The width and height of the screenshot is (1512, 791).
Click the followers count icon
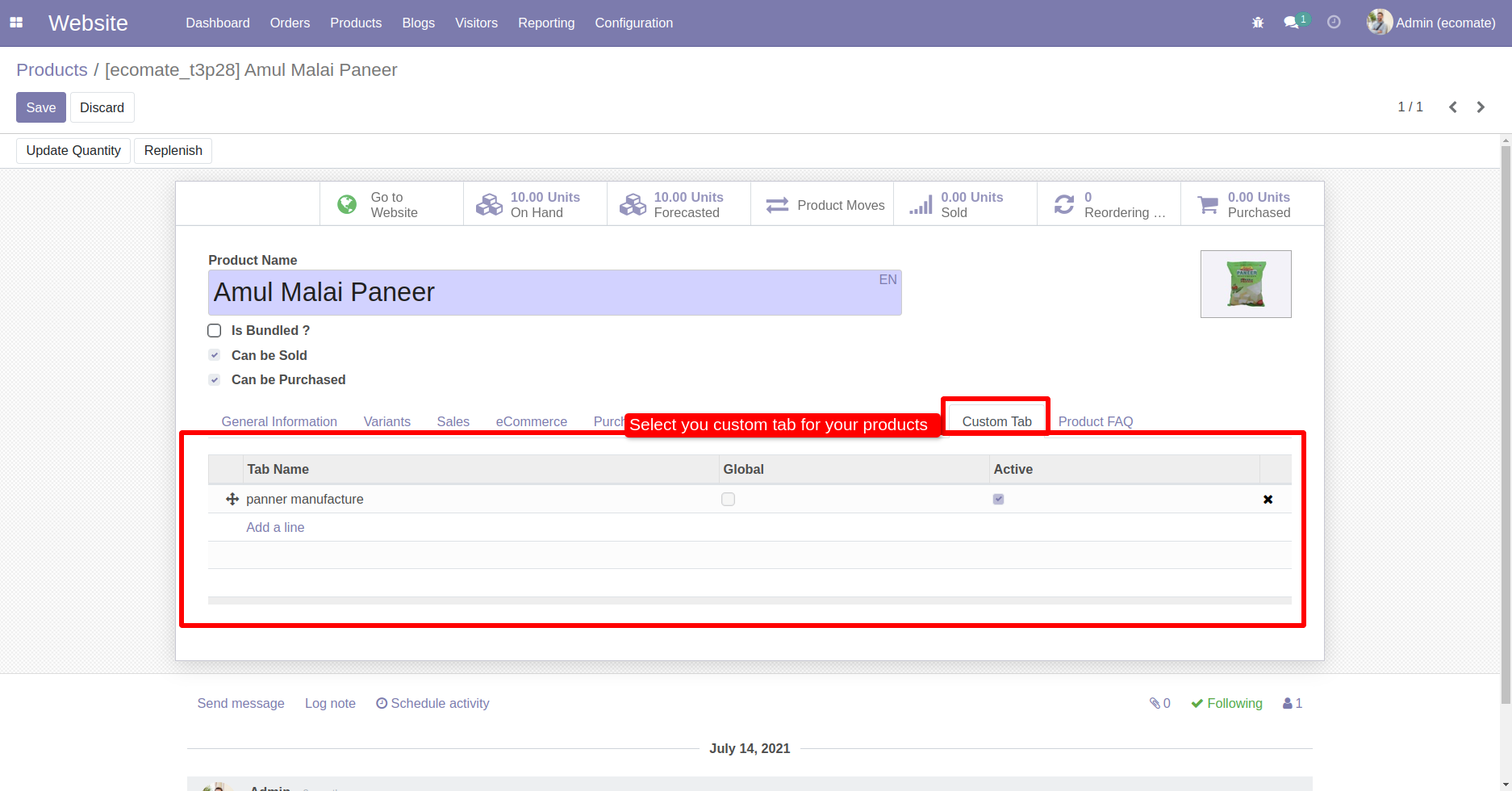click(1293, 704)
